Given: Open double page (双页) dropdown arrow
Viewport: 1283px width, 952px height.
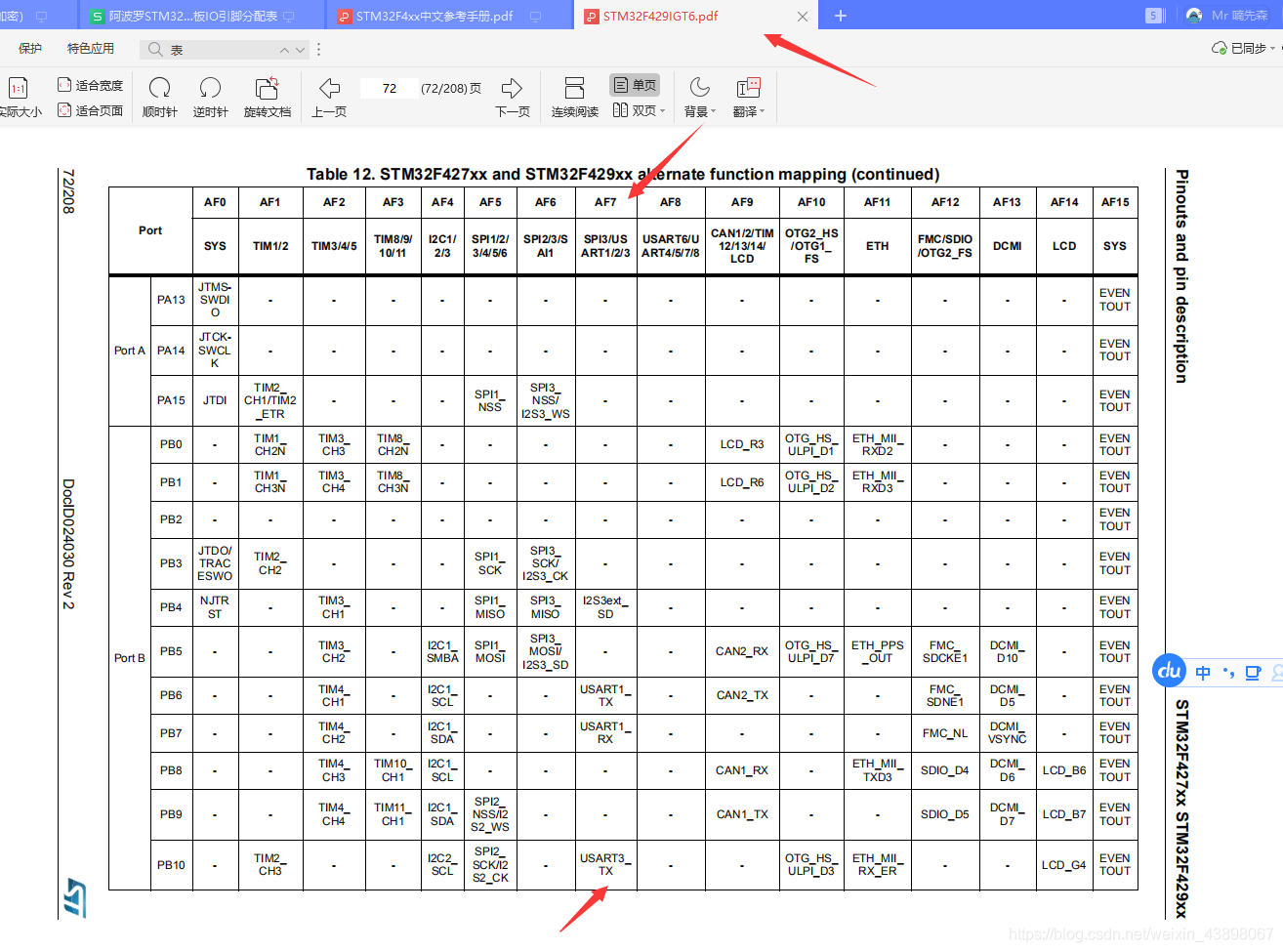Looking at the screenshot, I should pyautogui.click(x=663, y=111).
